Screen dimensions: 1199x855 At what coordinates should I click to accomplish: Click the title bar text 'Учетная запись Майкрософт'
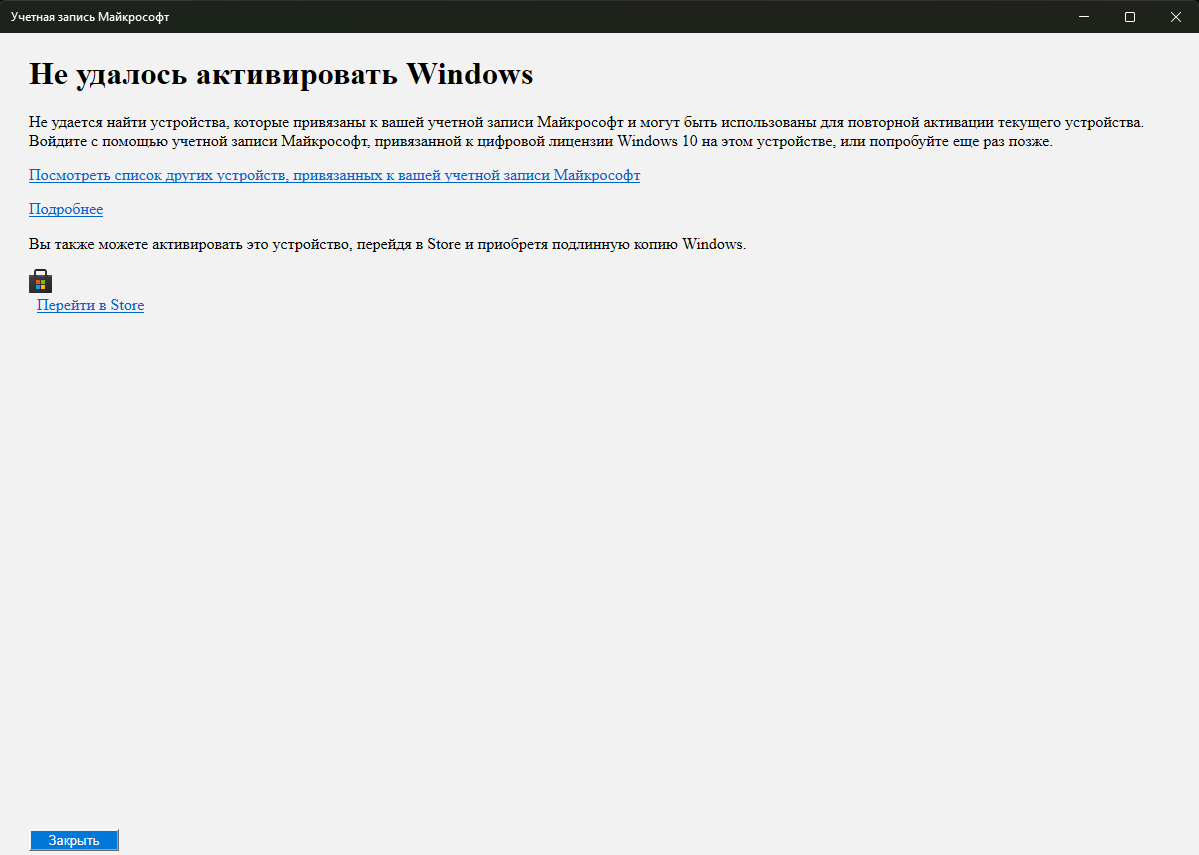click(90, 17)
